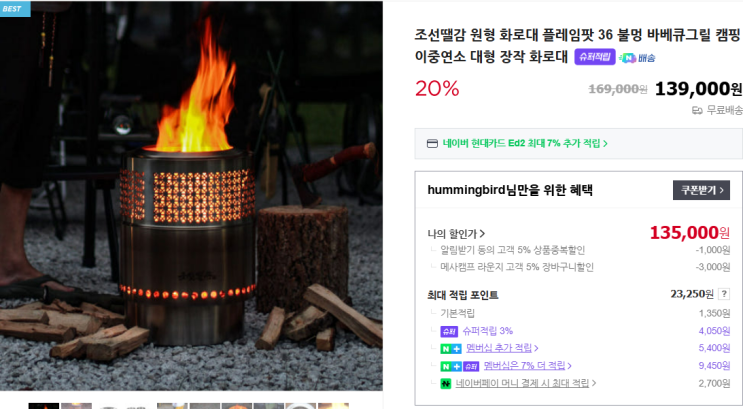This screenshot has height=409, width=743.
Task: Open 네이버 현대카드 Ed2 최대 7% 추가 적립 link
Action: tap(525, 143)
